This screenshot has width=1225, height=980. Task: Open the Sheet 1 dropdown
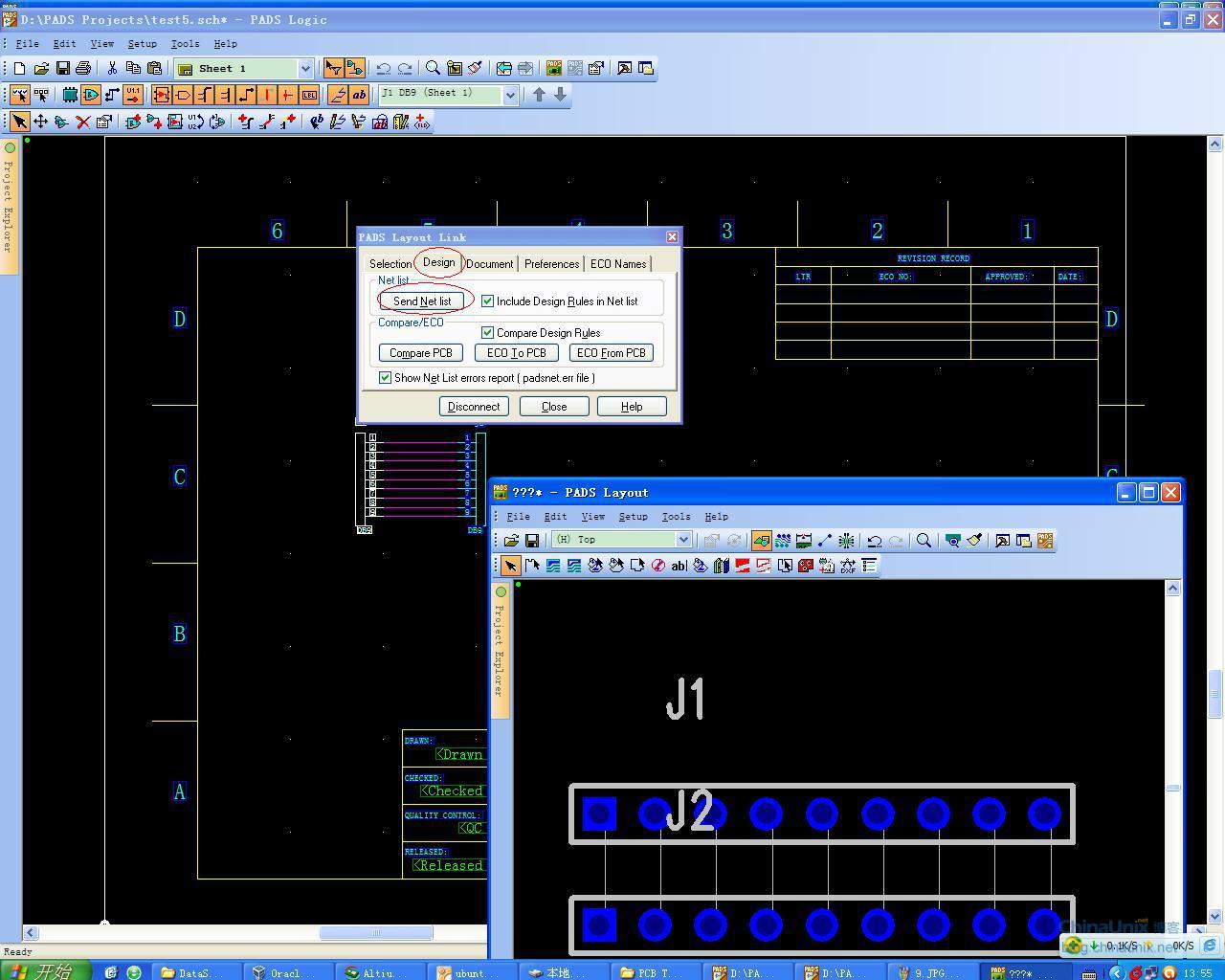click(x=305, y=68)
